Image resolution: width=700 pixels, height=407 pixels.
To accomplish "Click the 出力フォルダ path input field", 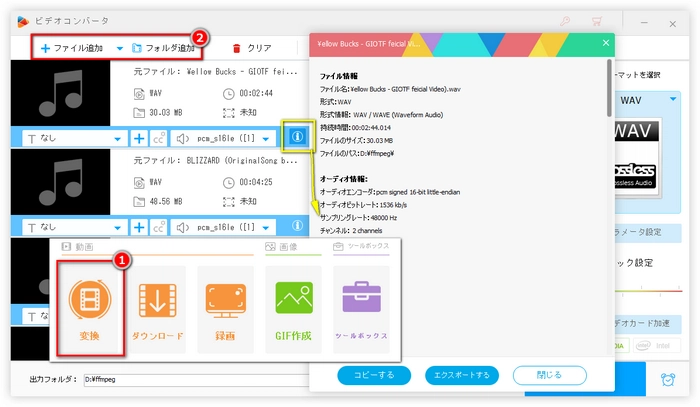I will click(196, 379).
